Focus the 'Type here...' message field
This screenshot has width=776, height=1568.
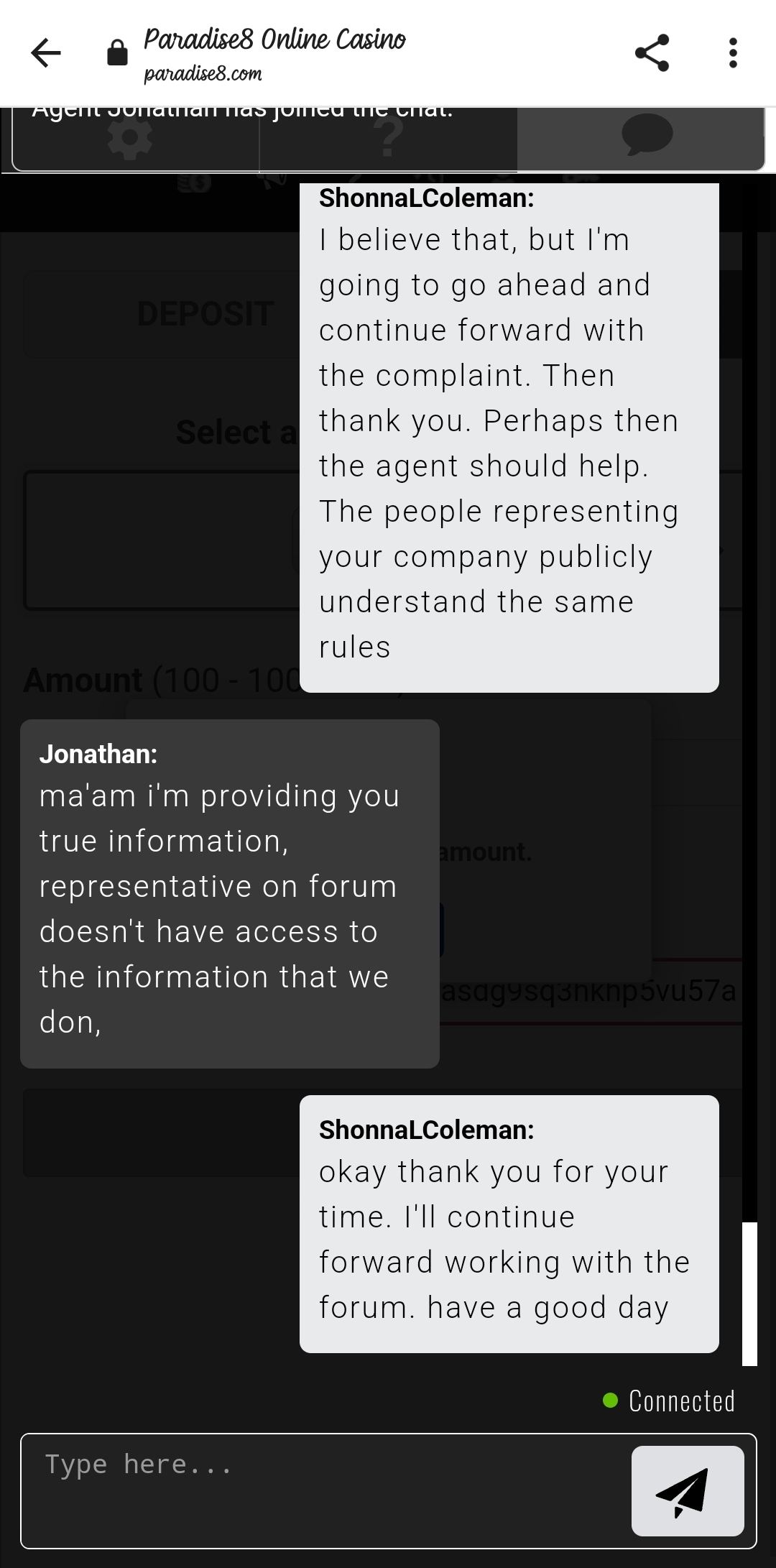click(323, 1489)
